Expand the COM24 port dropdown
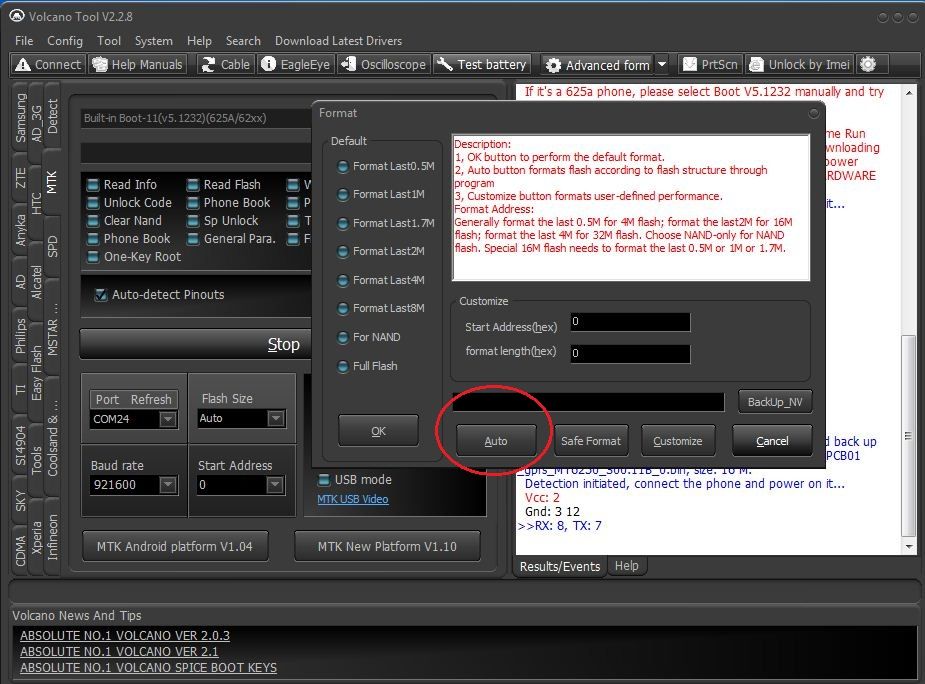 point(168,419)
